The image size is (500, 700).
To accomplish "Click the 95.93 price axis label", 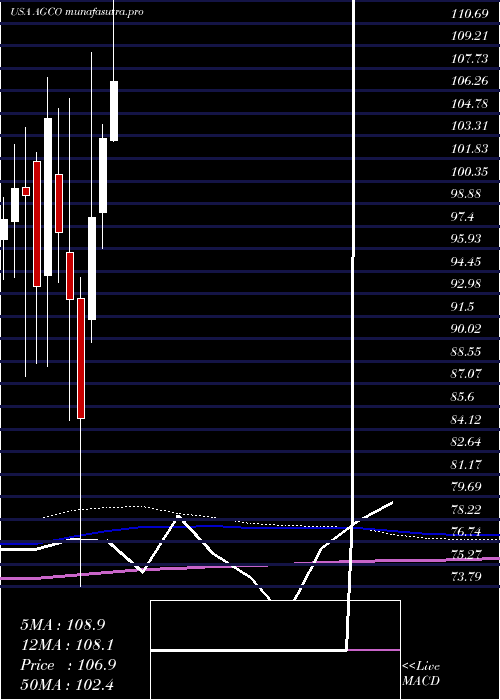I will 466,239.
